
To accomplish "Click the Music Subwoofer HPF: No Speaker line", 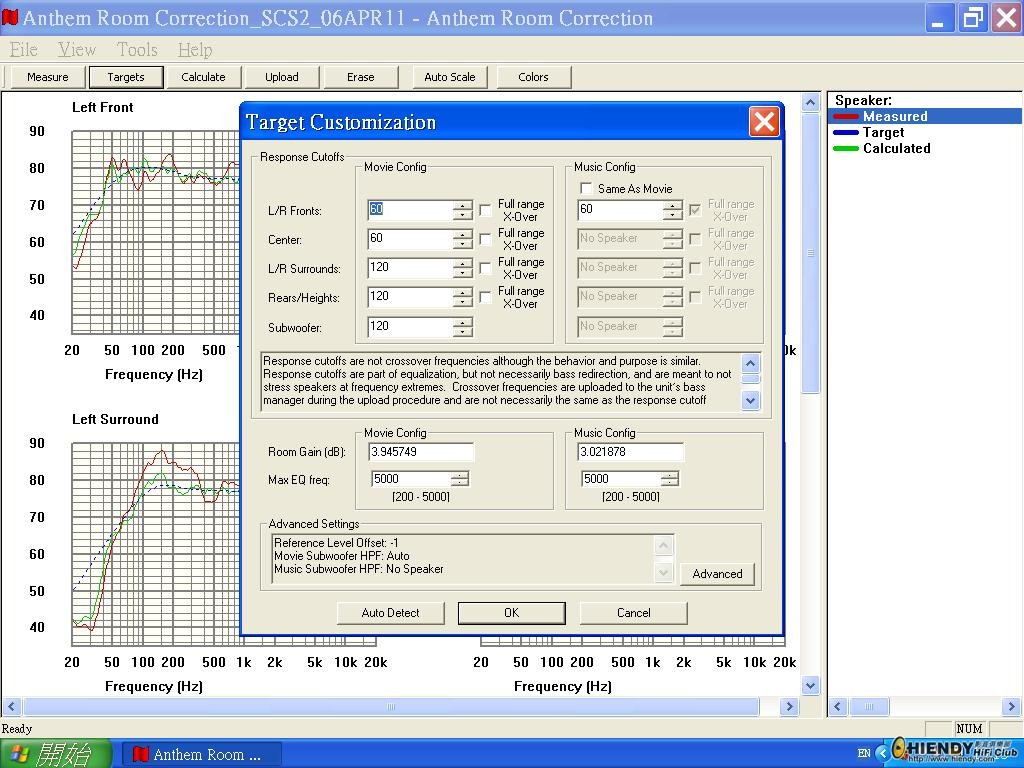I will (359, 569).
